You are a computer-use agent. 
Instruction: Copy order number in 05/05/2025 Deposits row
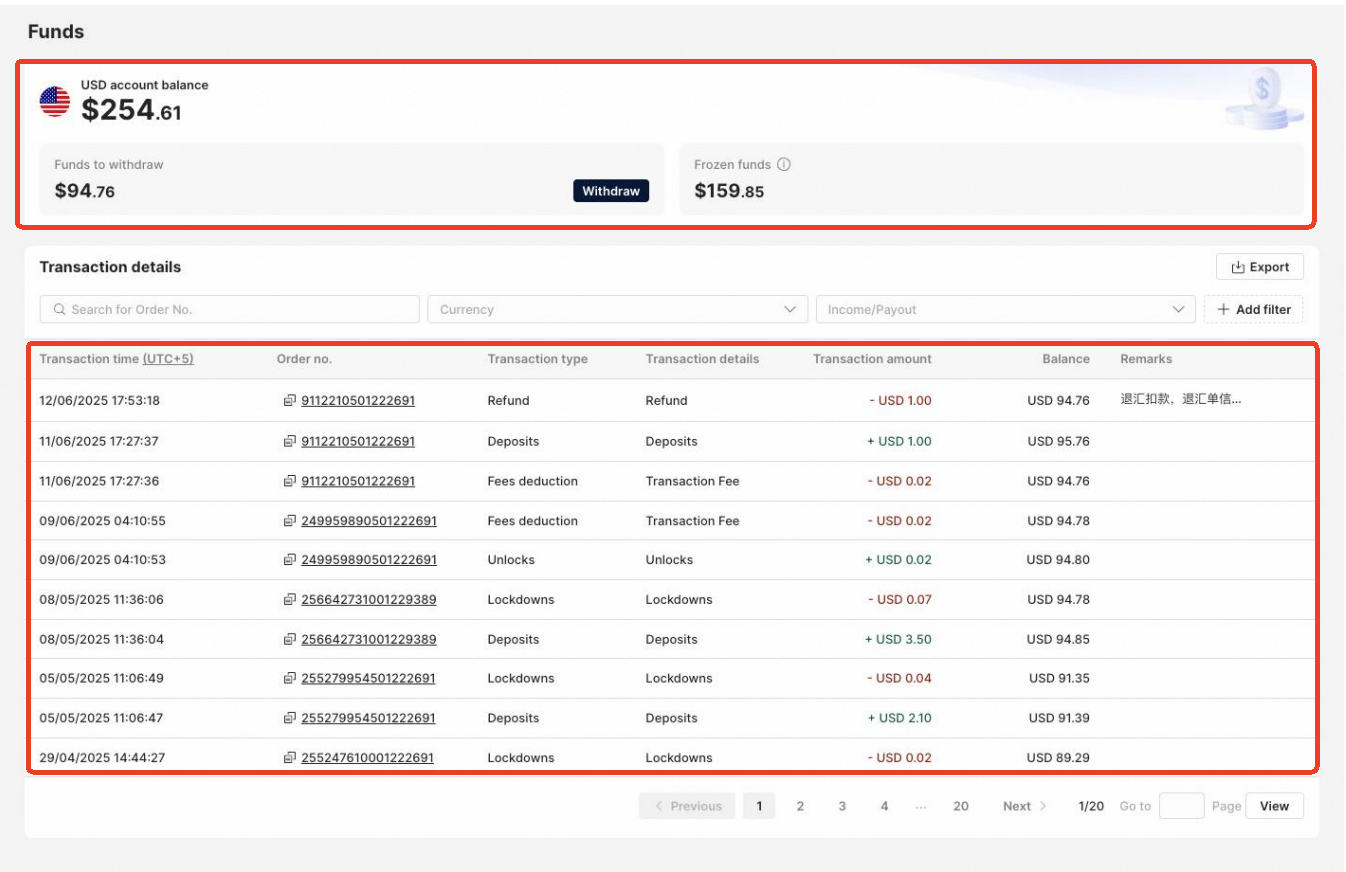pyautogui.click(x=290, y=718)
